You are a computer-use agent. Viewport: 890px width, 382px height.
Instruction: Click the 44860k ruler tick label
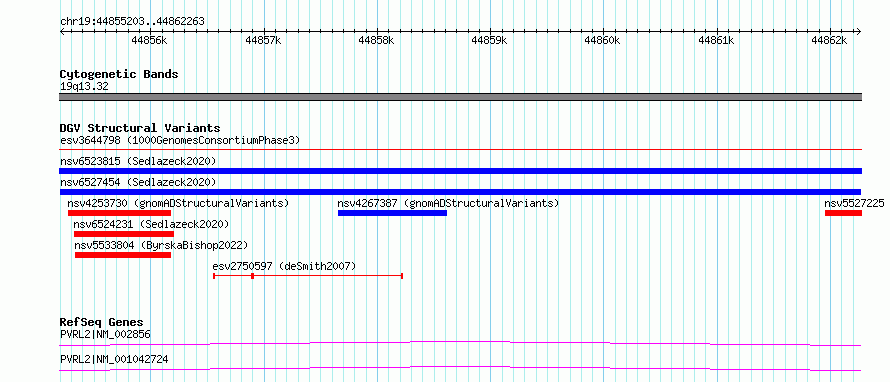[x=602, y=41]
